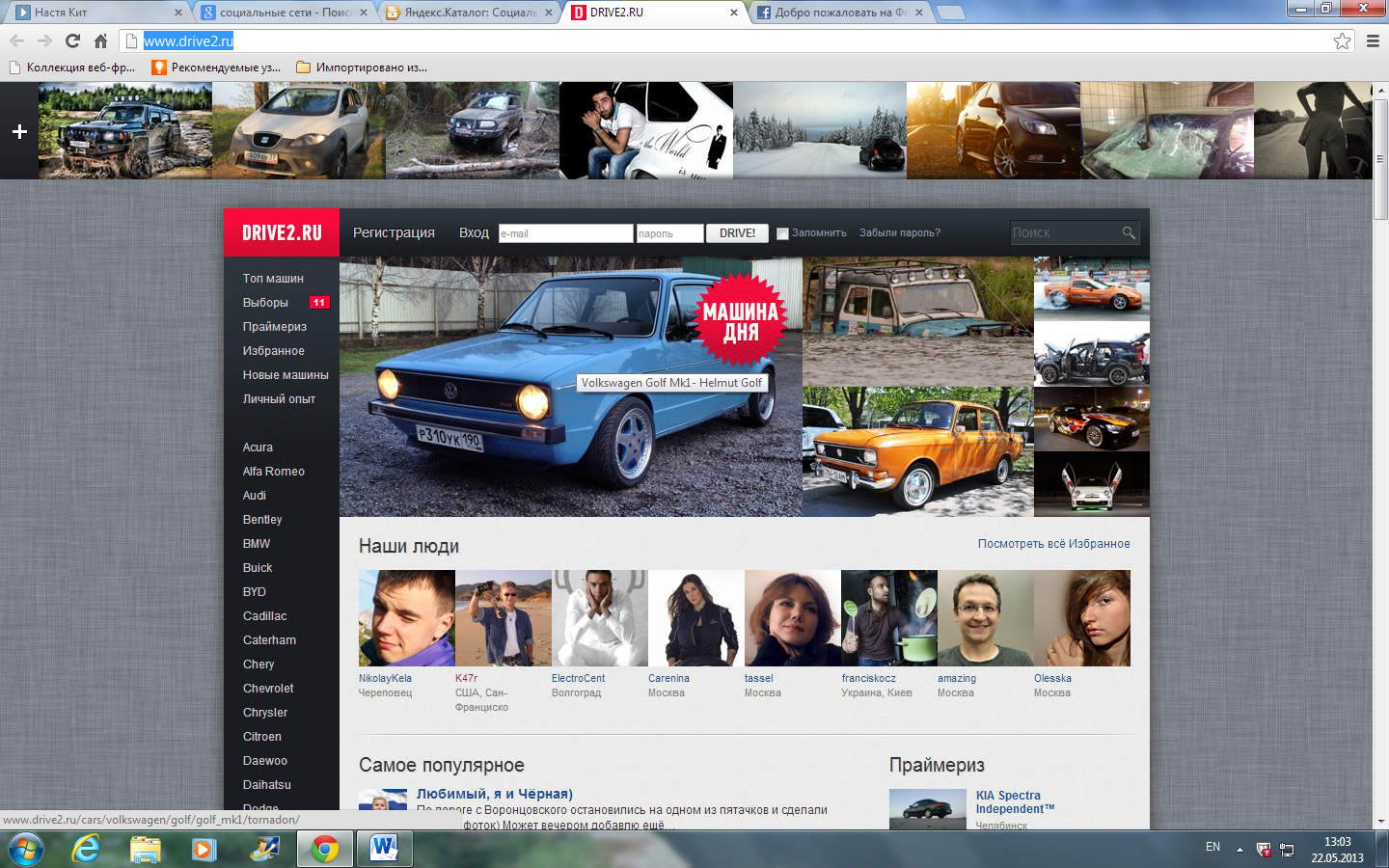
Task: Launch Internet Explorer from taskbar
Action: point(87,849)
